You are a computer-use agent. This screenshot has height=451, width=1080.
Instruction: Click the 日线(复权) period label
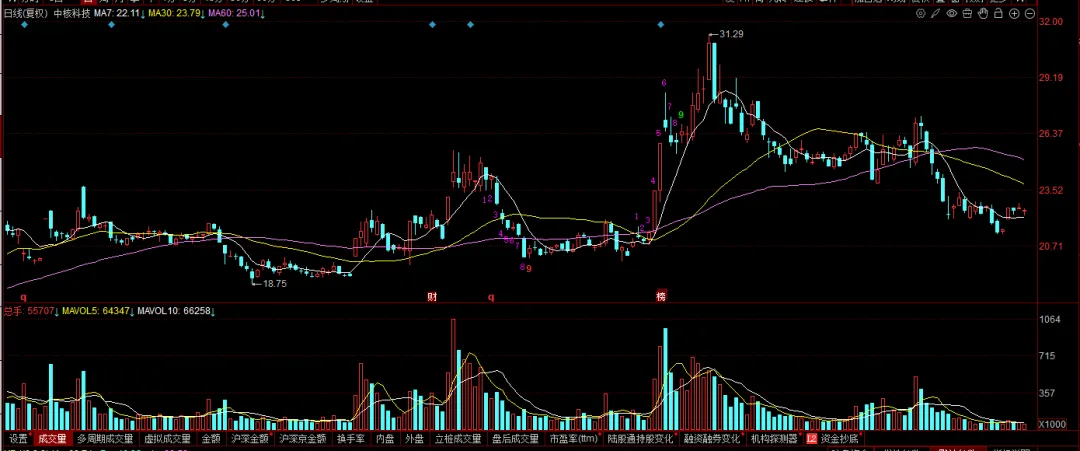click(x=26, y=13)
